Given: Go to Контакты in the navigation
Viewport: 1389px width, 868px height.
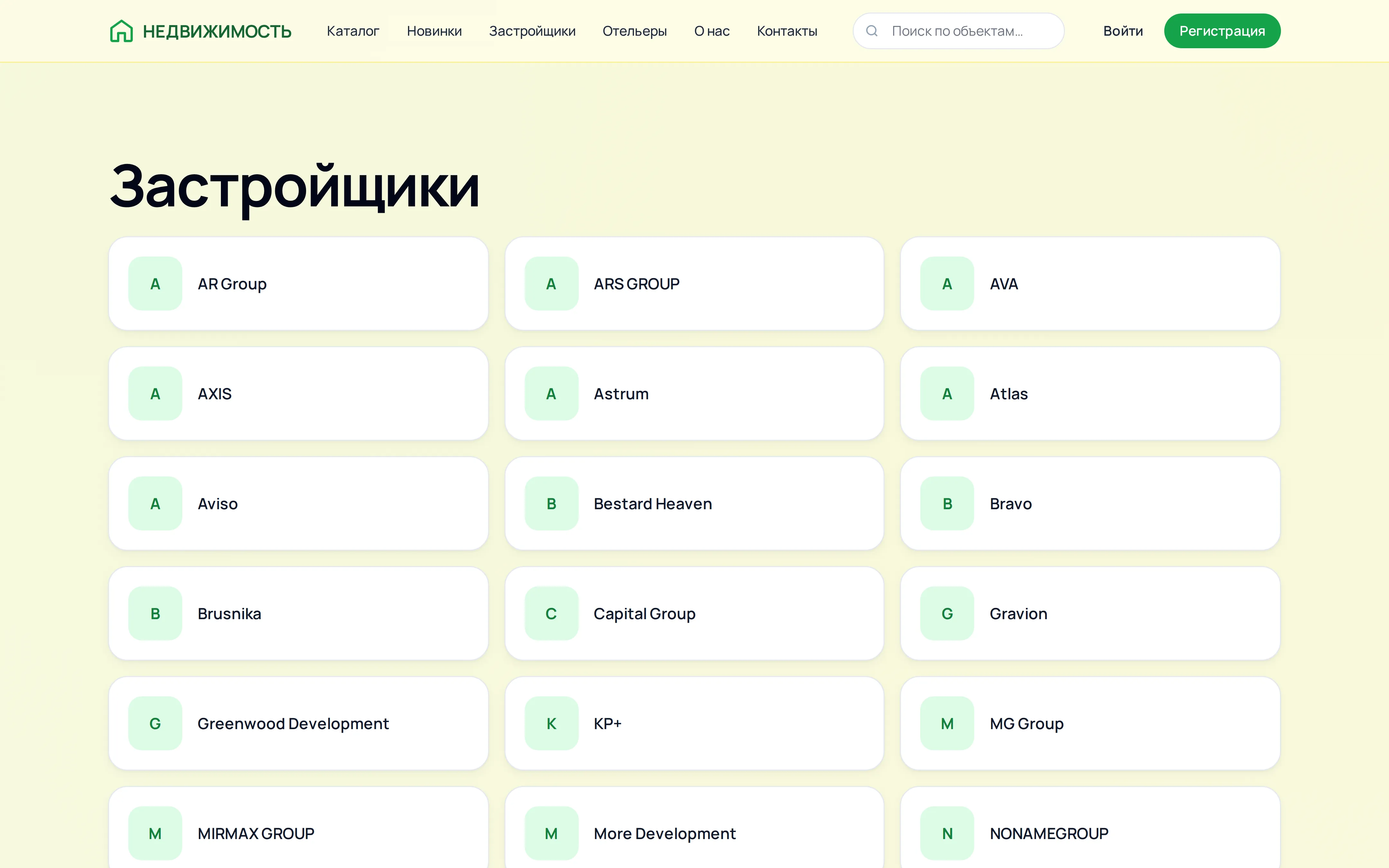Looking at the screenshot, I should coord(787,31).
